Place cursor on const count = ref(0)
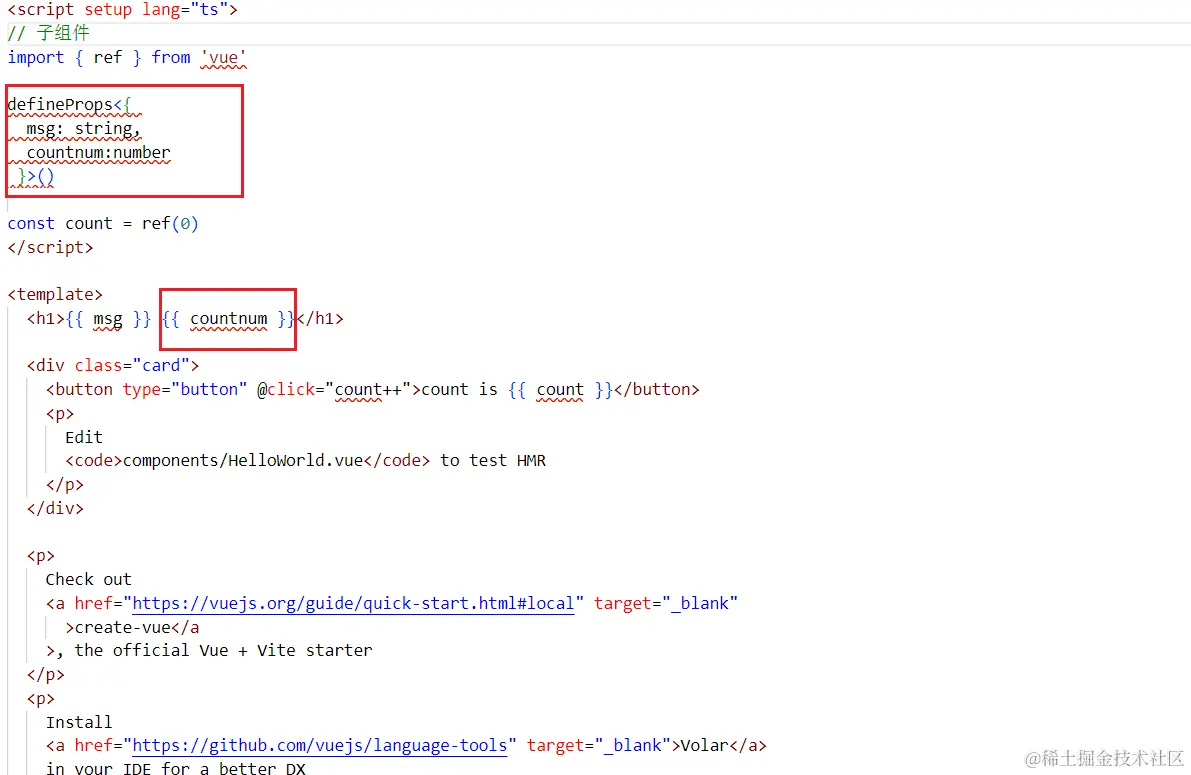This screenshot has width=1191, height=775. point(103,223)
